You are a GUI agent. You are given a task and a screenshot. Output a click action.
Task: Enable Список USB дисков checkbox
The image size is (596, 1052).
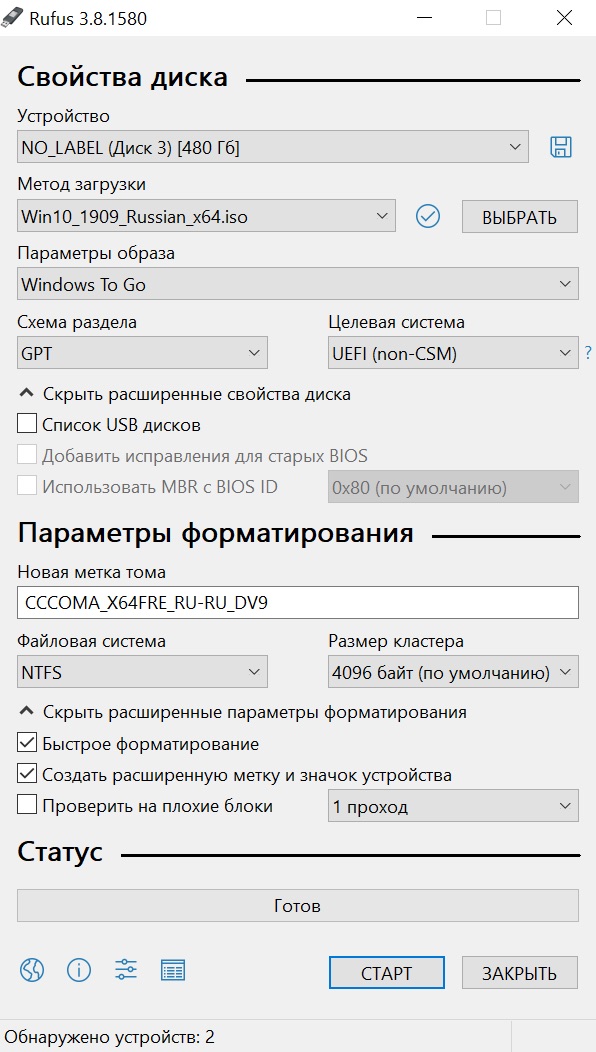coord(27,424)
